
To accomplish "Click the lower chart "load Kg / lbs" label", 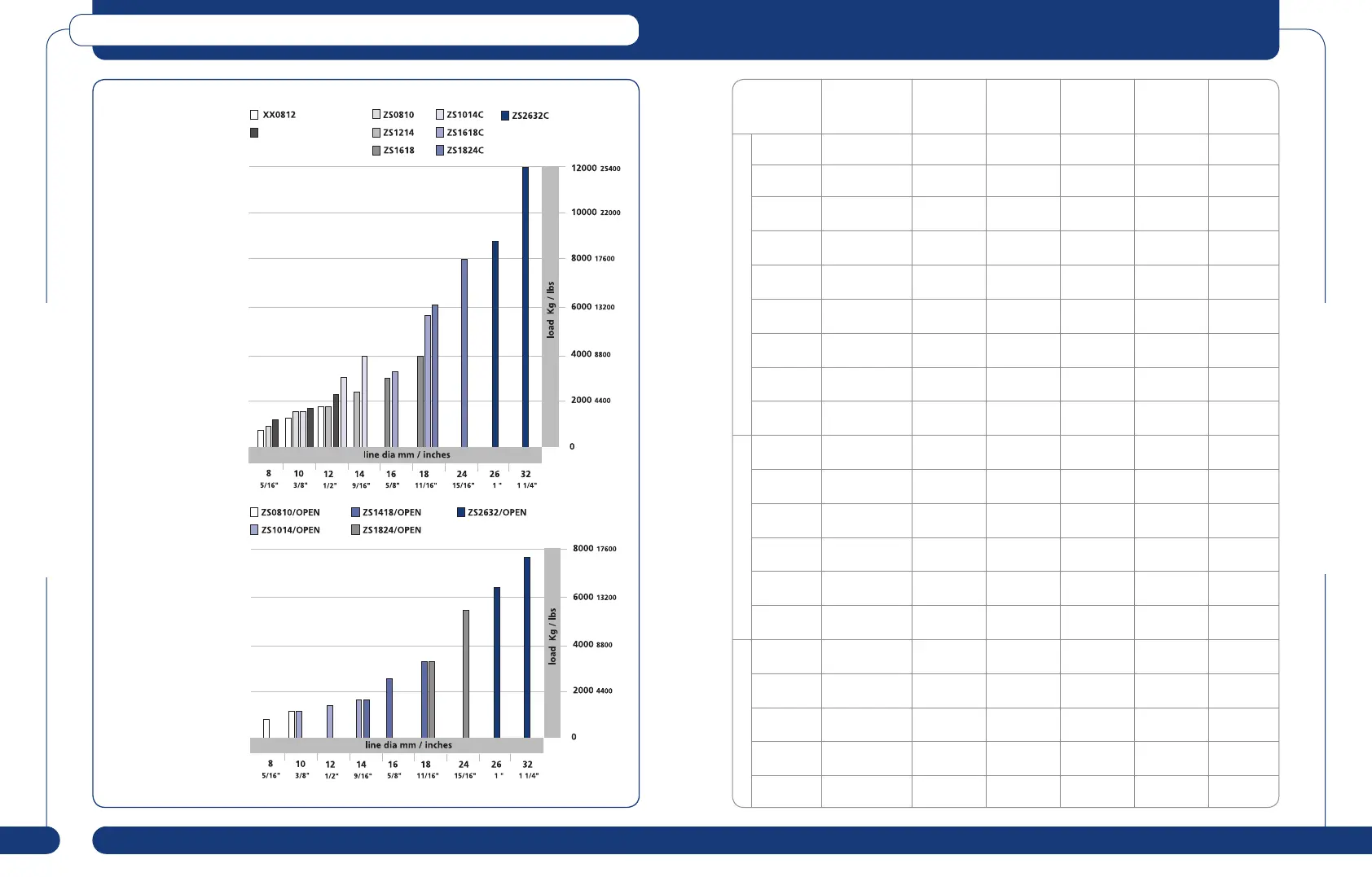I will 552,637.
